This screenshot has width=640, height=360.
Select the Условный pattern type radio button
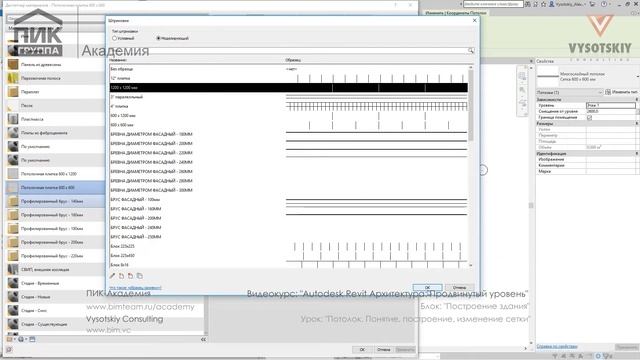(x=115, y=38)
